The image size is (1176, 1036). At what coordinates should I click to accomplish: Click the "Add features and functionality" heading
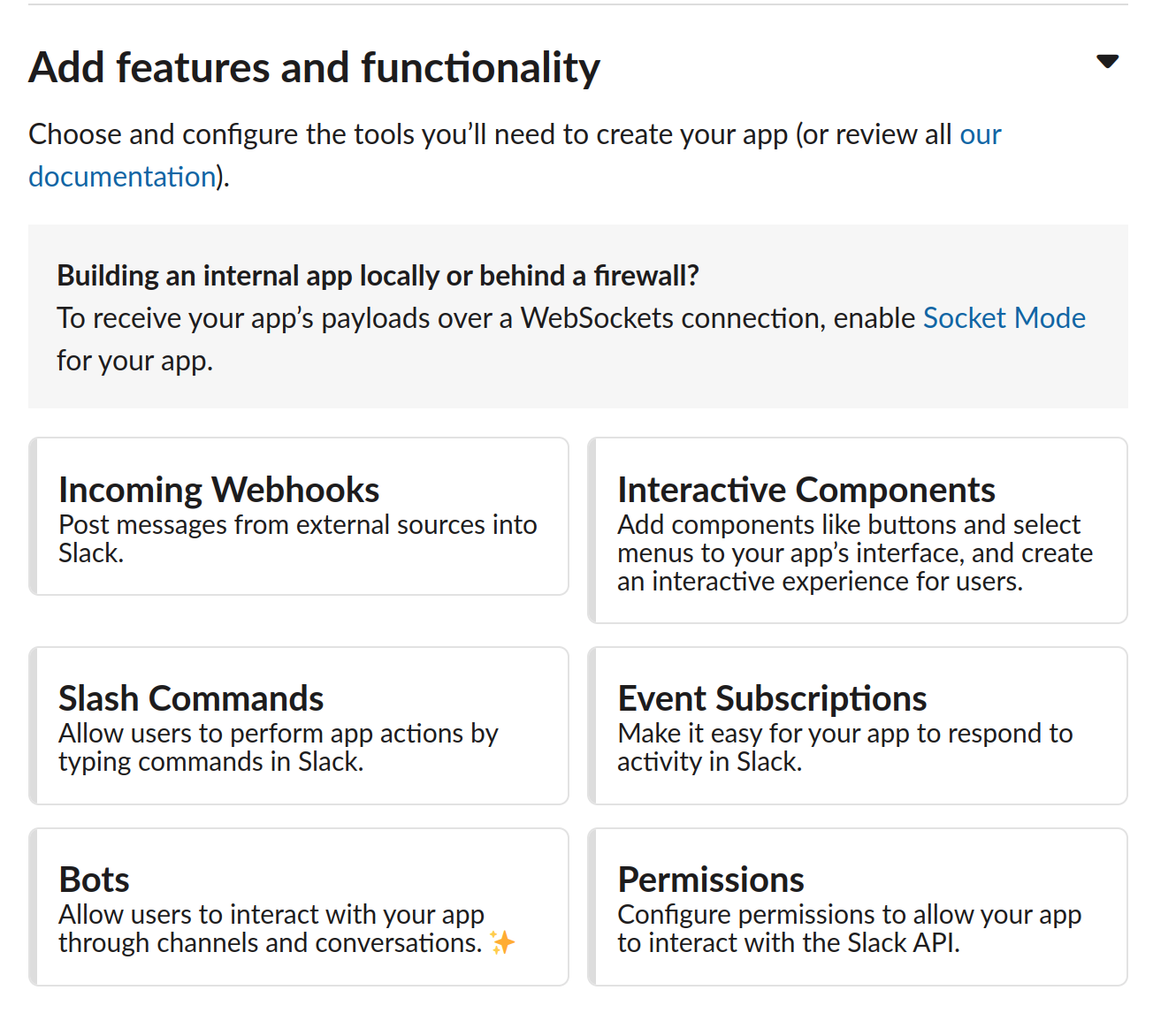(314, 68)
